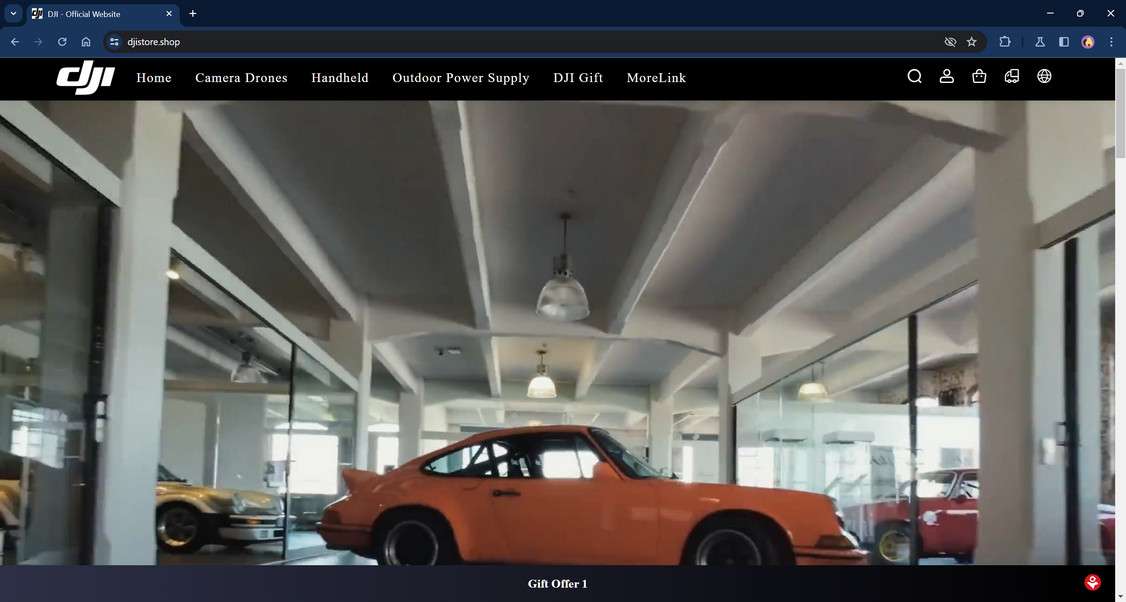1126x602 pixels.
Task: Toggle the browser side panel
Action: coord(1064,42)
